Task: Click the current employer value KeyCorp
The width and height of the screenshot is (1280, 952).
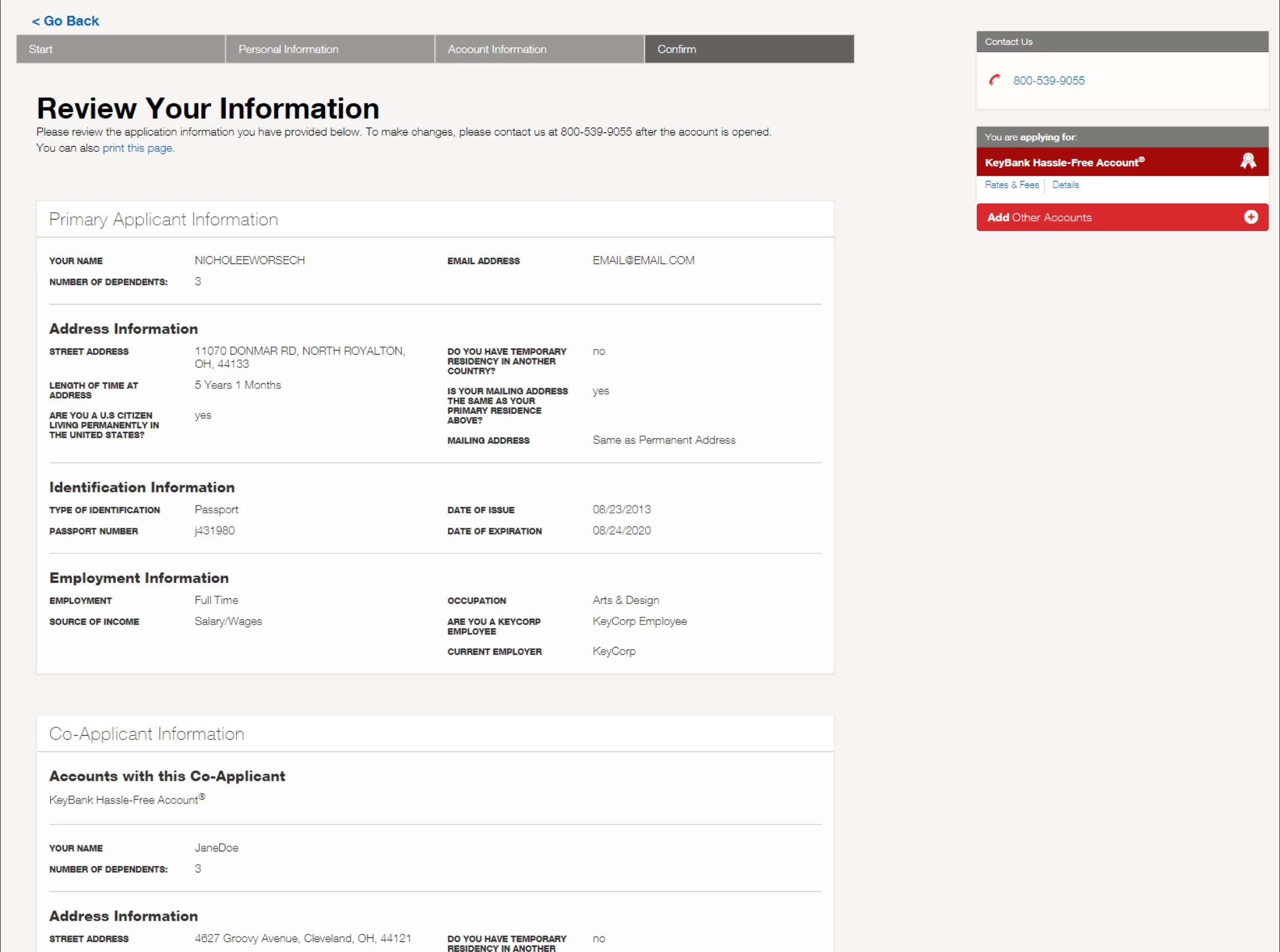Action: (613, 651)
